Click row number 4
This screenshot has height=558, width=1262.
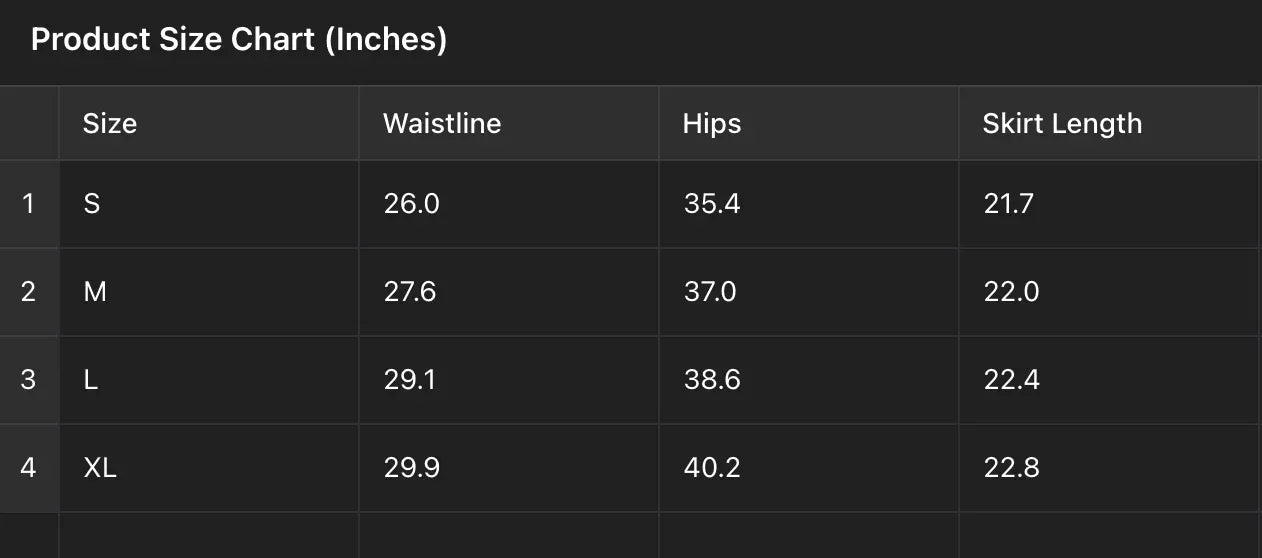click(x=28, y=468)
